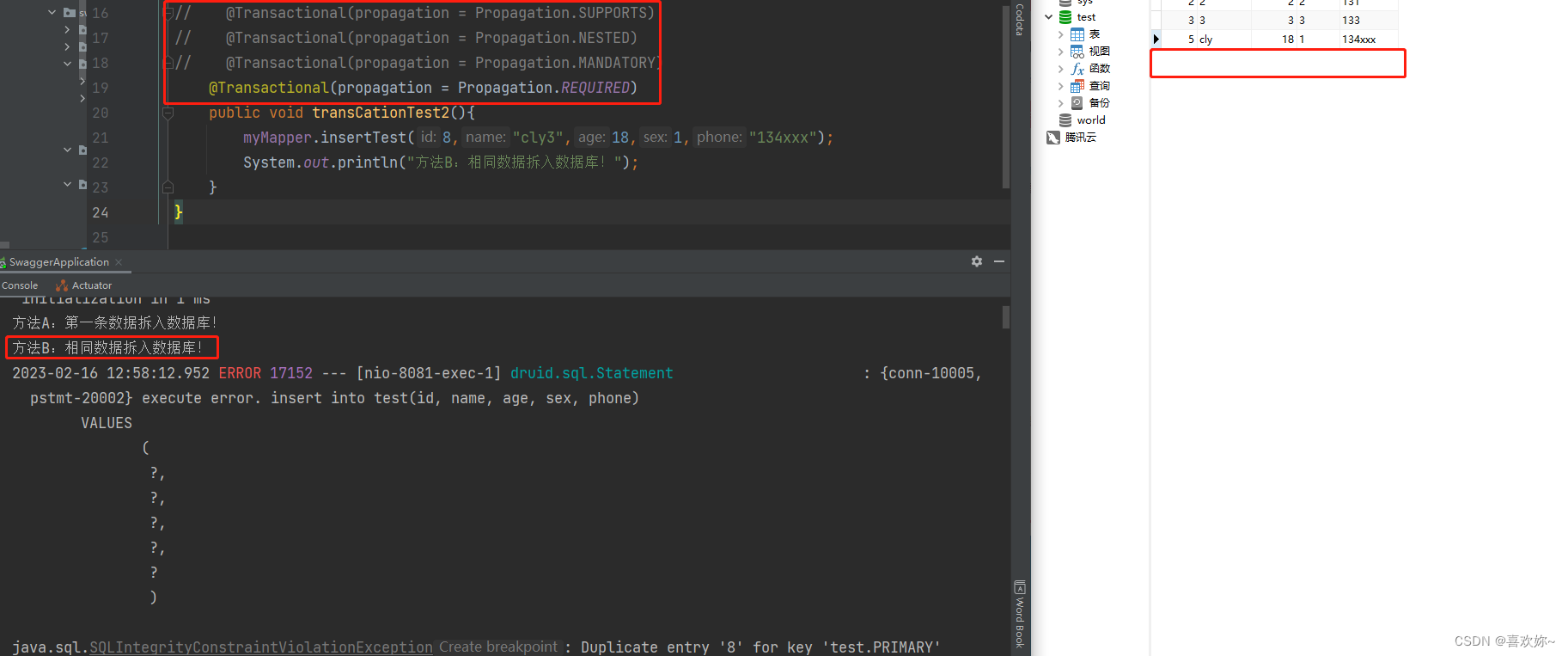Click console line '方法B: 相同数据拆入数据库!'
This screenshot has height=656, width=1568.
(108, 348)
